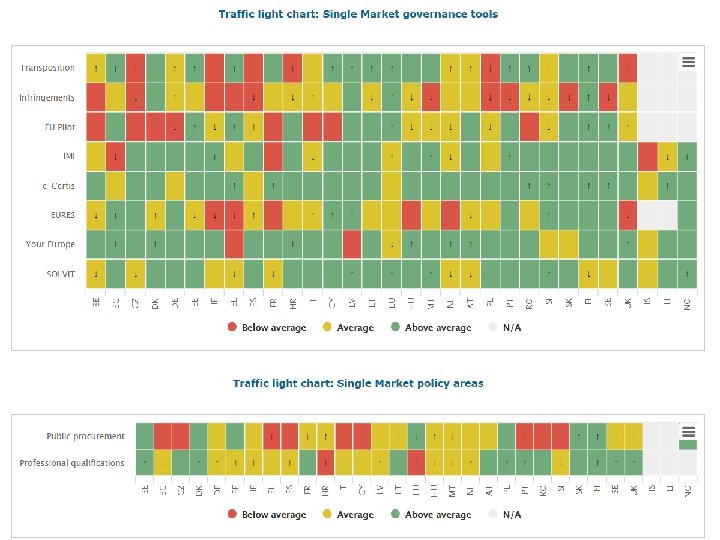The image size is (720, 540).
Task: Select the Public procurement row label
Action: coord(85,436)
